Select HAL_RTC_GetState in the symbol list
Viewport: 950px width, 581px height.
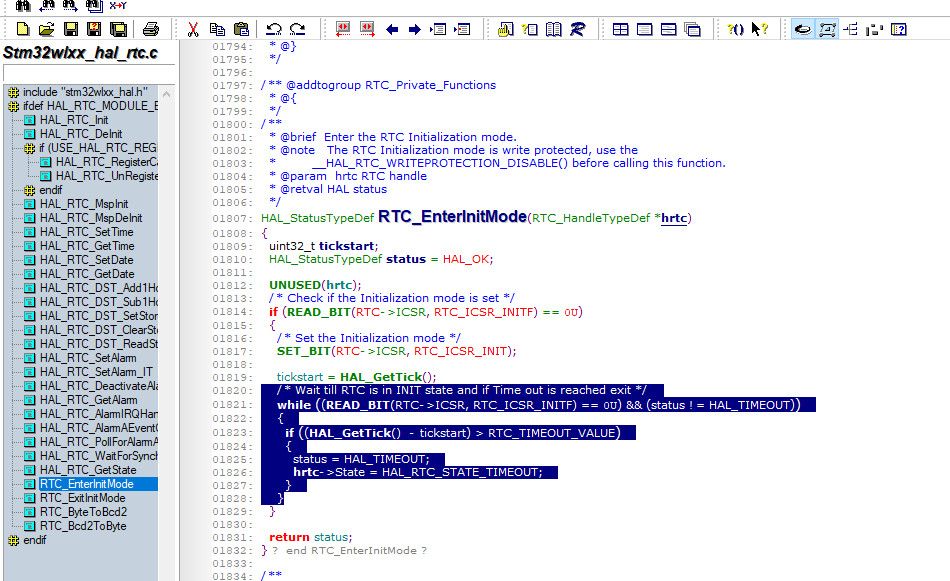pos(88,470)
